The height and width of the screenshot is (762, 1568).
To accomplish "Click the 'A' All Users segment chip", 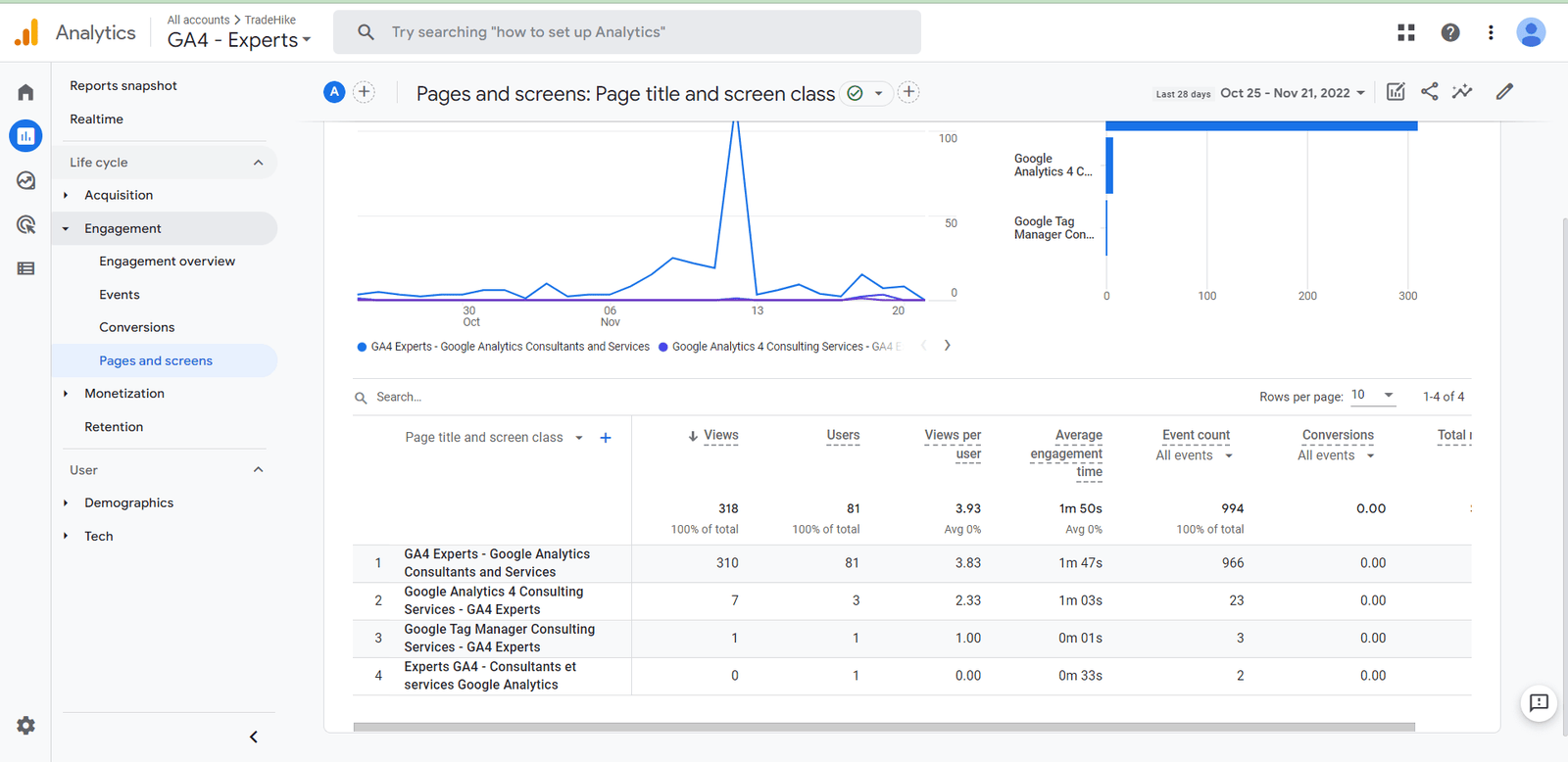I will pyautogui.click(x=334, y=92).
